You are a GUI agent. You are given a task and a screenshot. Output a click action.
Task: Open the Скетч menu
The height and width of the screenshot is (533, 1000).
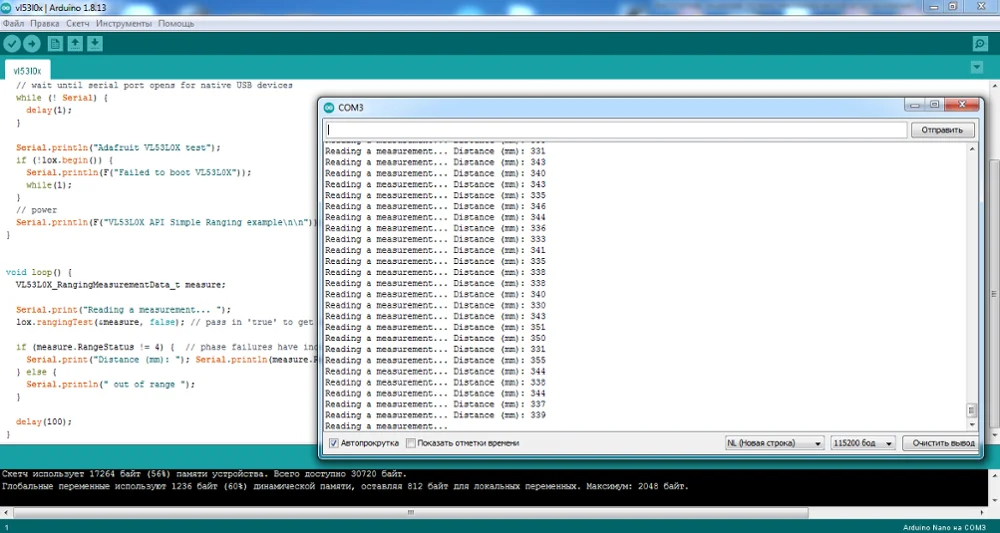78,24
